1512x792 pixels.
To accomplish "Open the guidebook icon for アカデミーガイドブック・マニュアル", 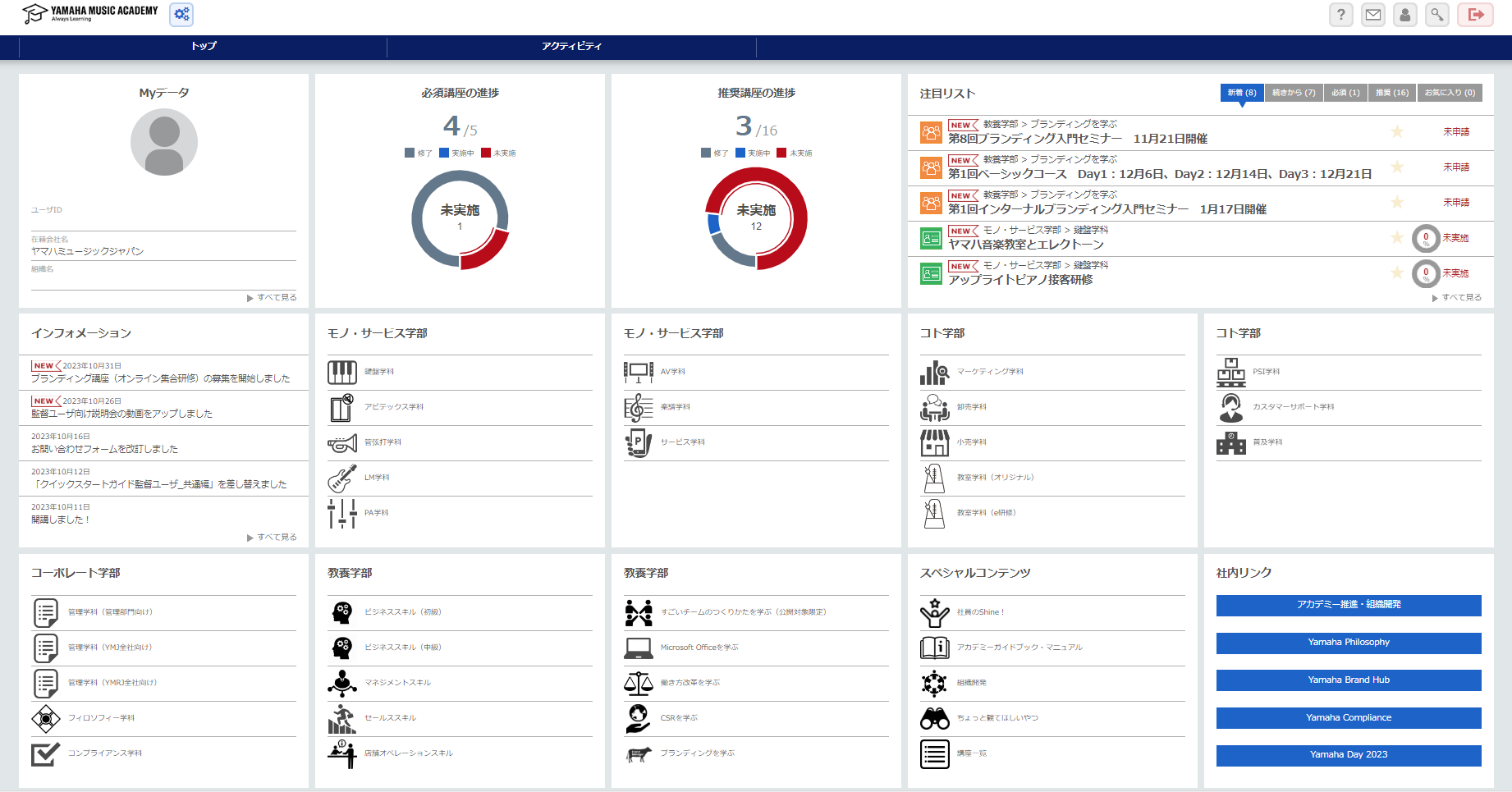I will click(x=935, y=648).
